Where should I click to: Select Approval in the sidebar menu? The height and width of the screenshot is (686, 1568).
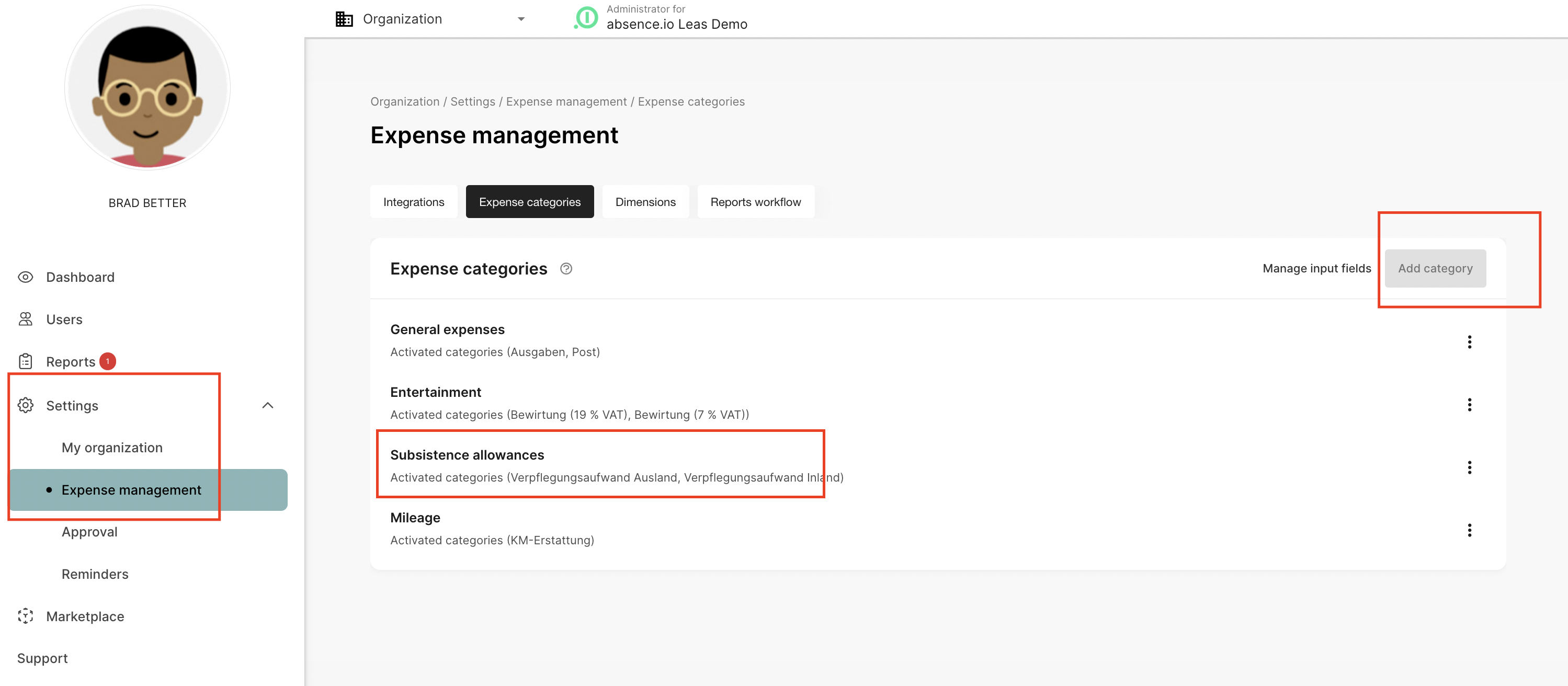tap(89, 531)
